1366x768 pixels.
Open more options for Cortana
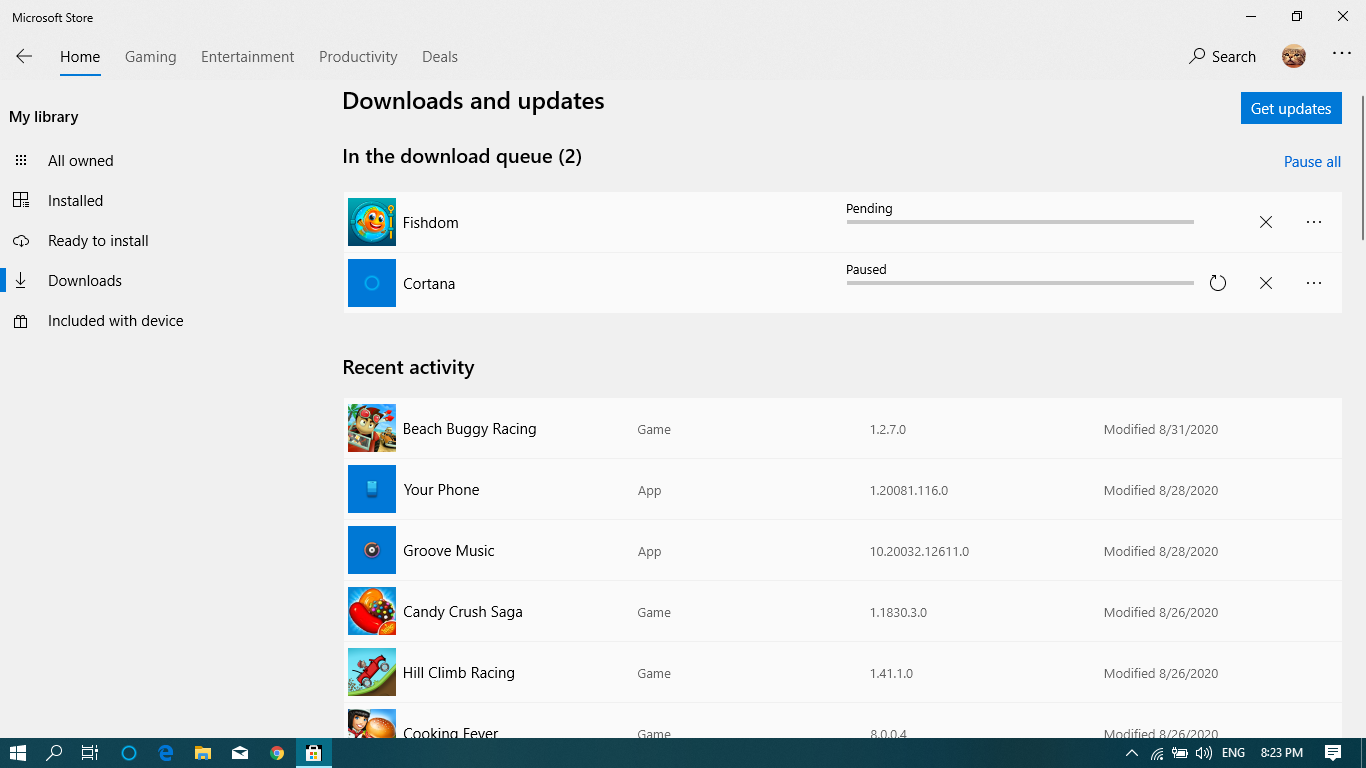click(1314, 283)
